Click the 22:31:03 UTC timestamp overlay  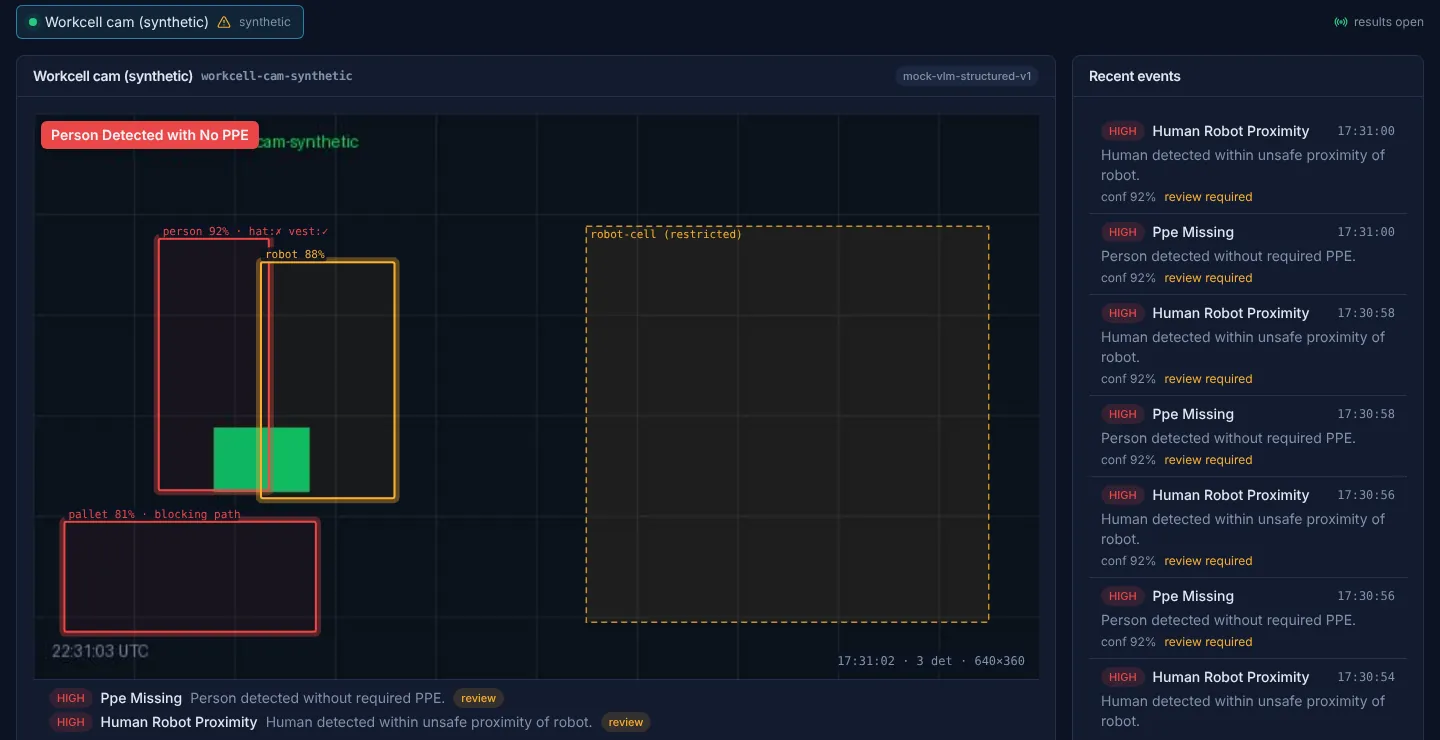click(x=100, y=651)
